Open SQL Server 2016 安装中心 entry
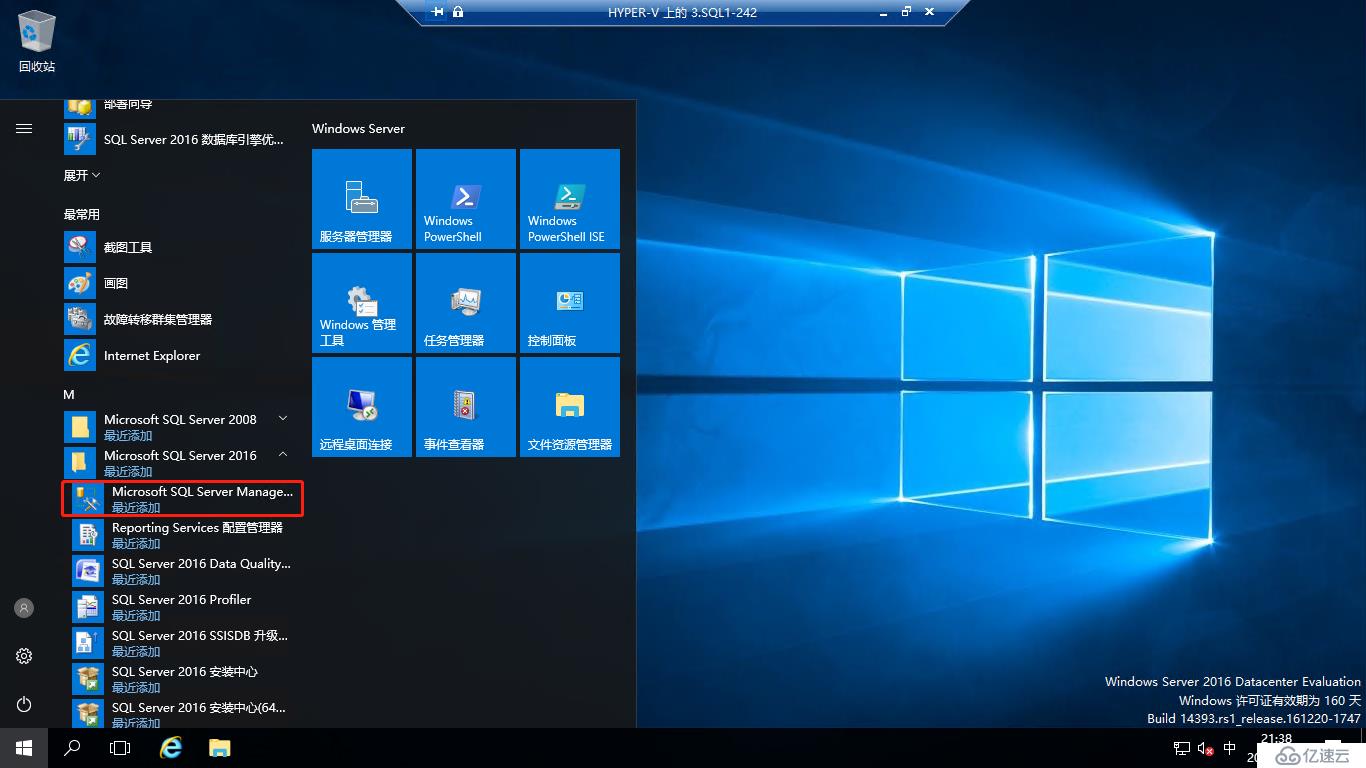The height and width of the screenshot is (768, 1366). coord(182,679)
